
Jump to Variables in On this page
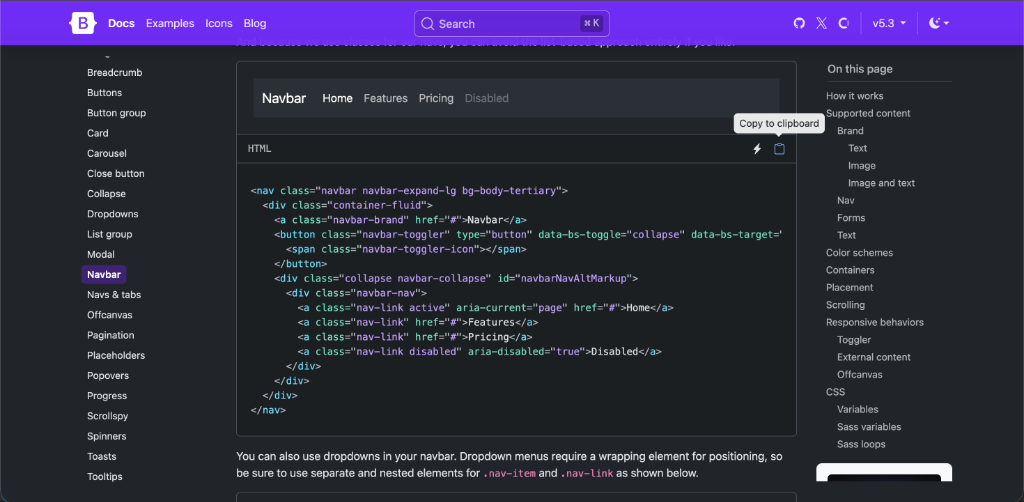(857, 409)
